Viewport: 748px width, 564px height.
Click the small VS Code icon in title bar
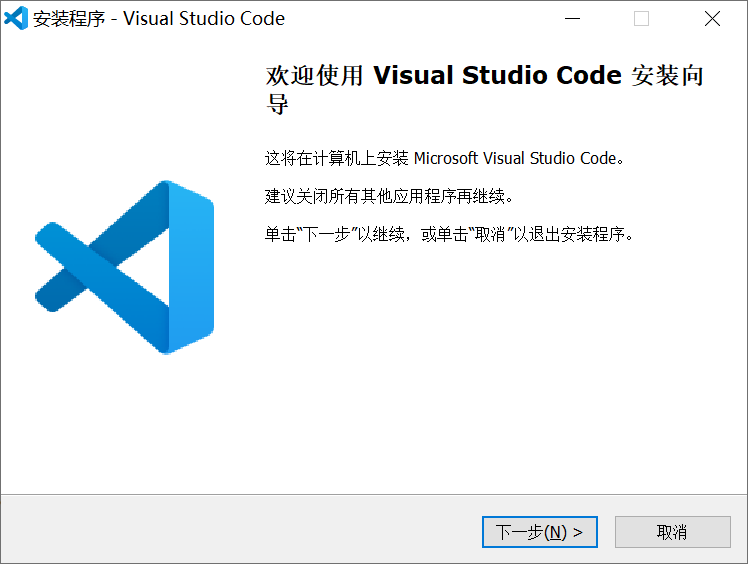pyautogui.click(x=16, y=18)
